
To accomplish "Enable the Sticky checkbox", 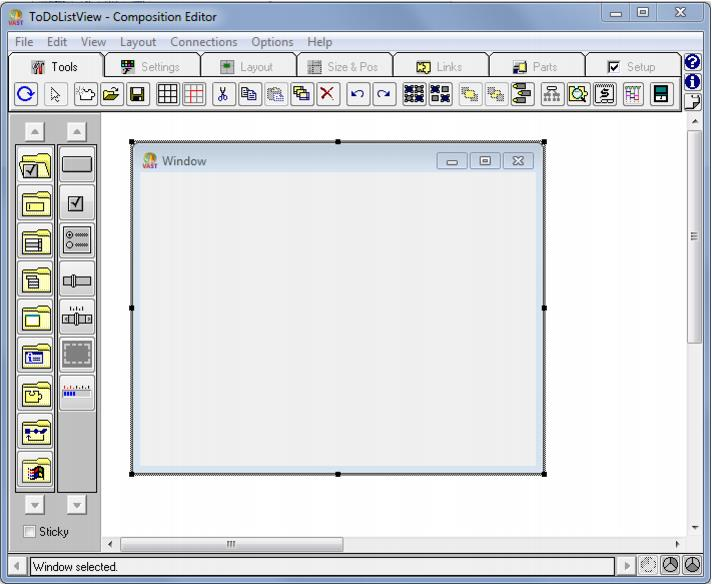I will tap(29, 532).
